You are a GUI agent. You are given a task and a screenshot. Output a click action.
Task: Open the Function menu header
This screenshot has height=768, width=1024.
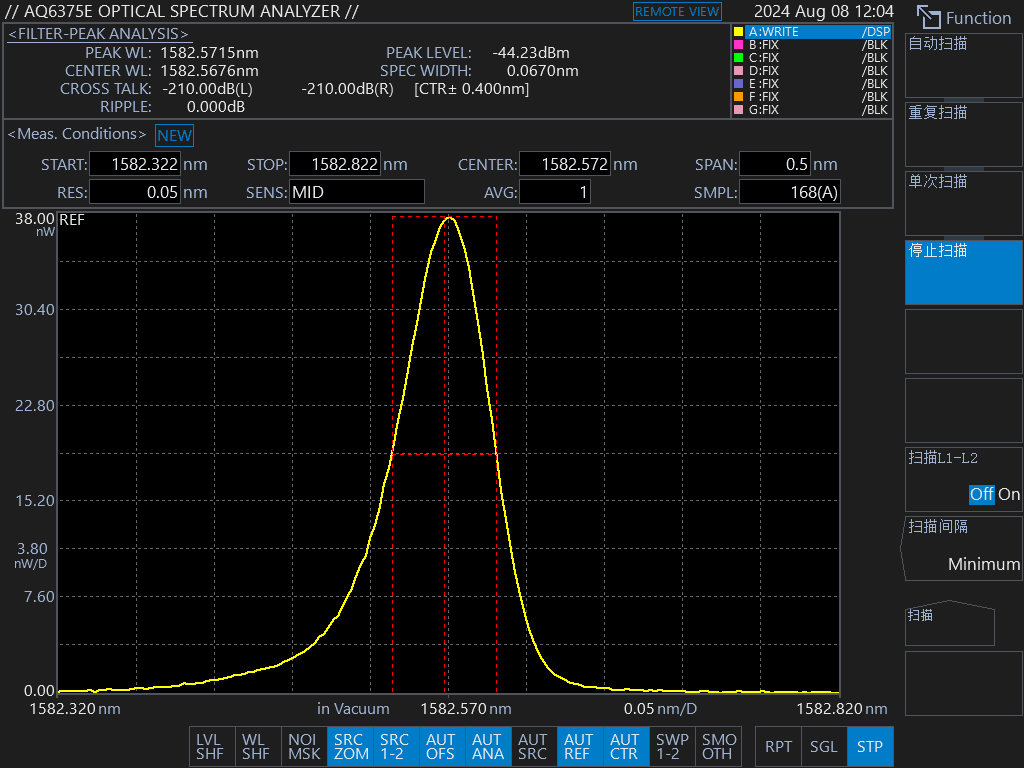click(x=964, y=17)
